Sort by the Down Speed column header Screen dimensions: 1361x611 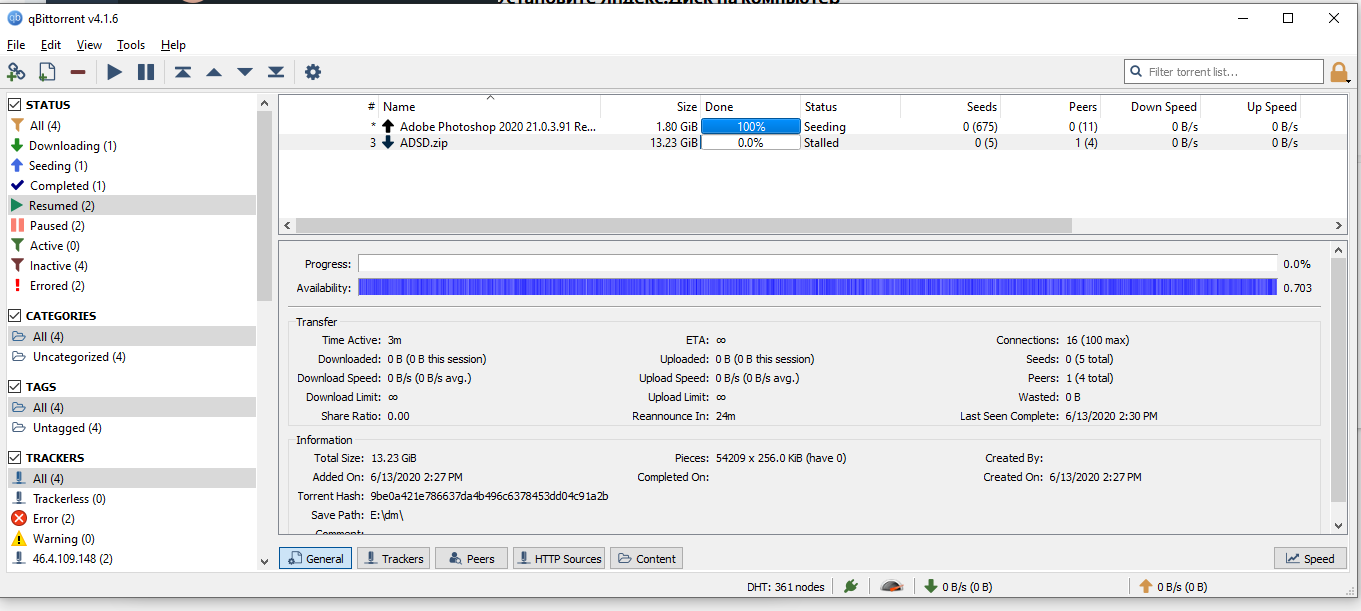1150,106
